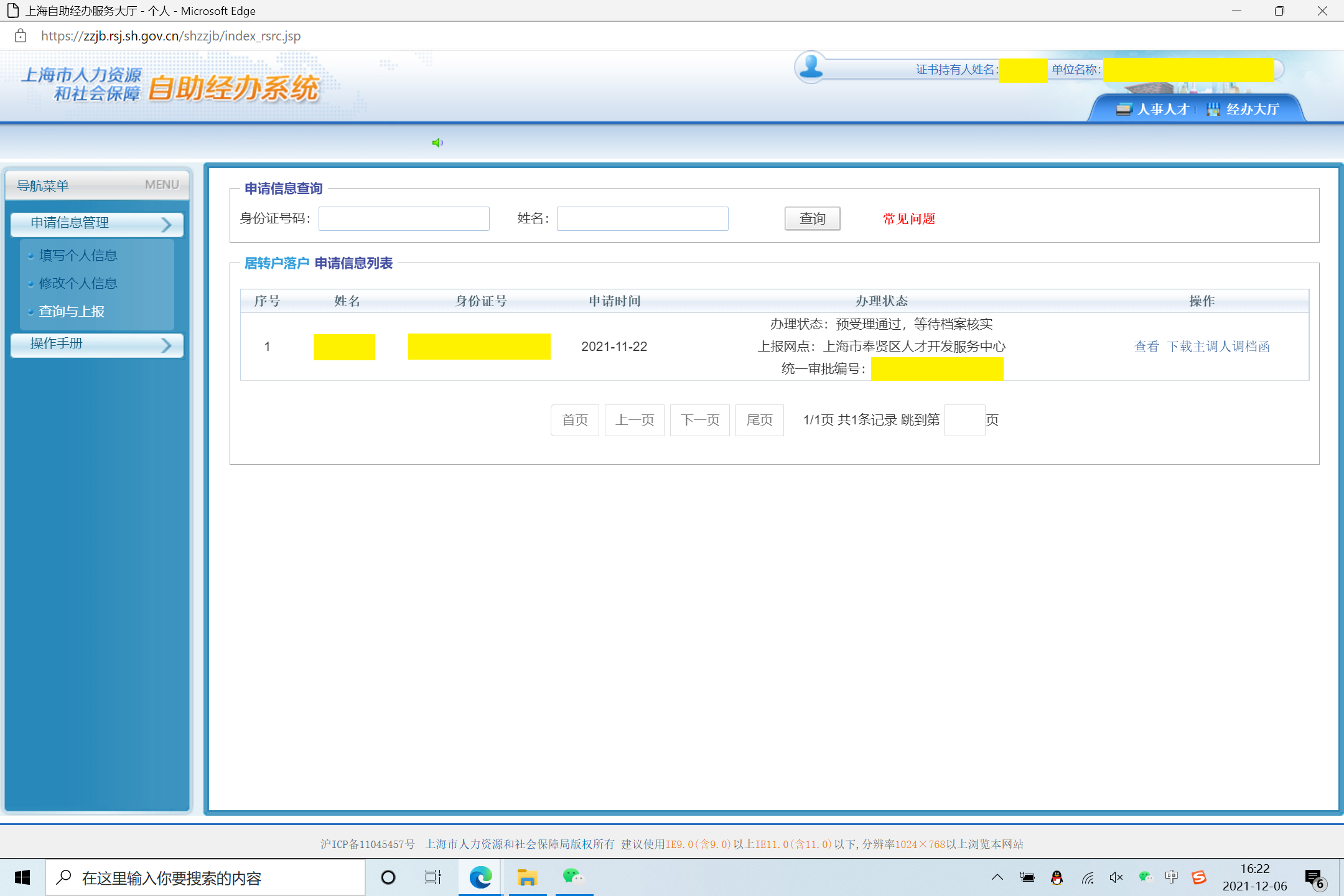The image size is (1344, 896).
Task: Open 填写个人信息 in navigation menu
Action: 78,256
